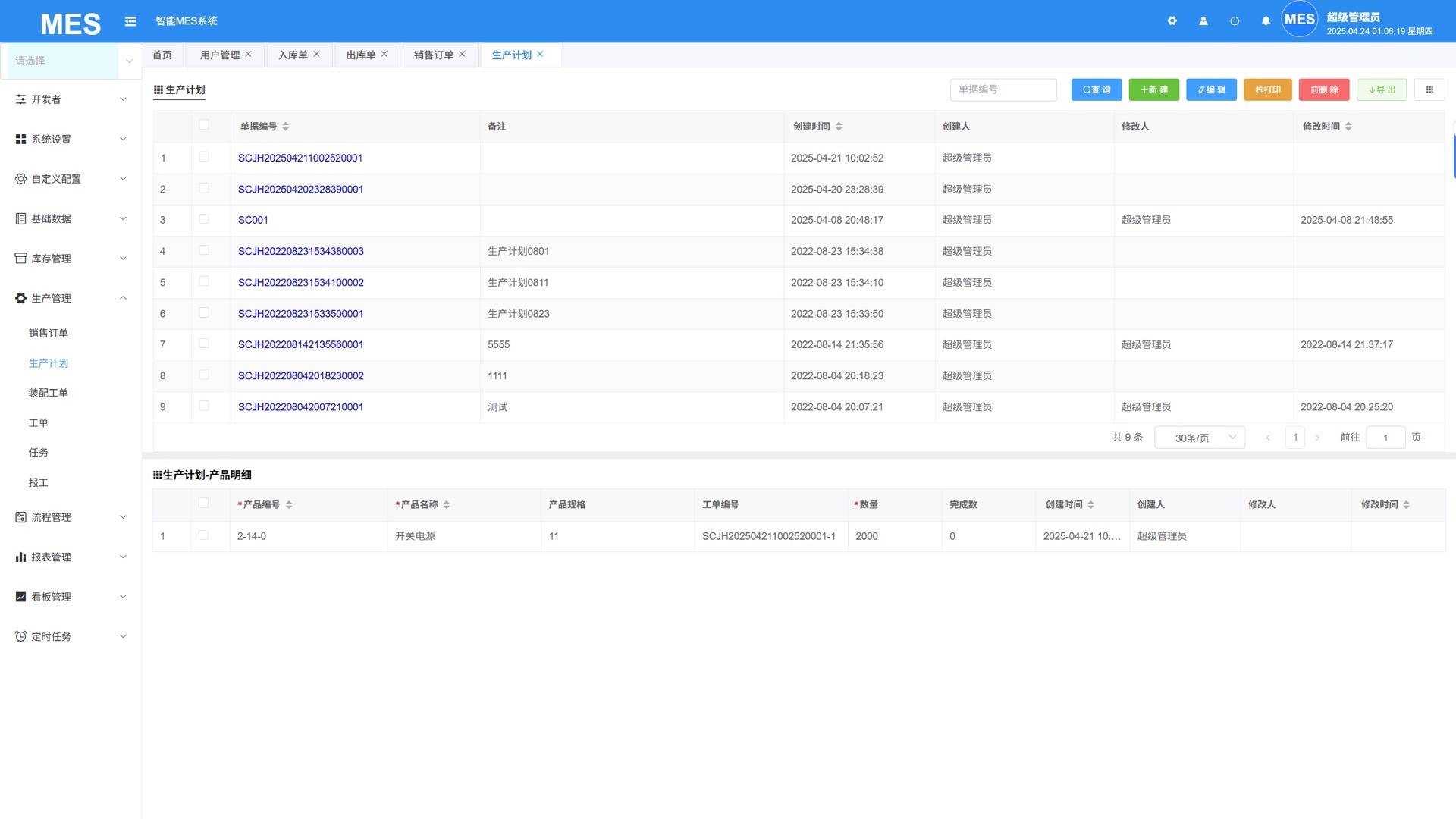This screenshot has width=1456, height=819.
Task: Toggle select-all checkbox in 生产计划 header
Action: coord(203,125)
